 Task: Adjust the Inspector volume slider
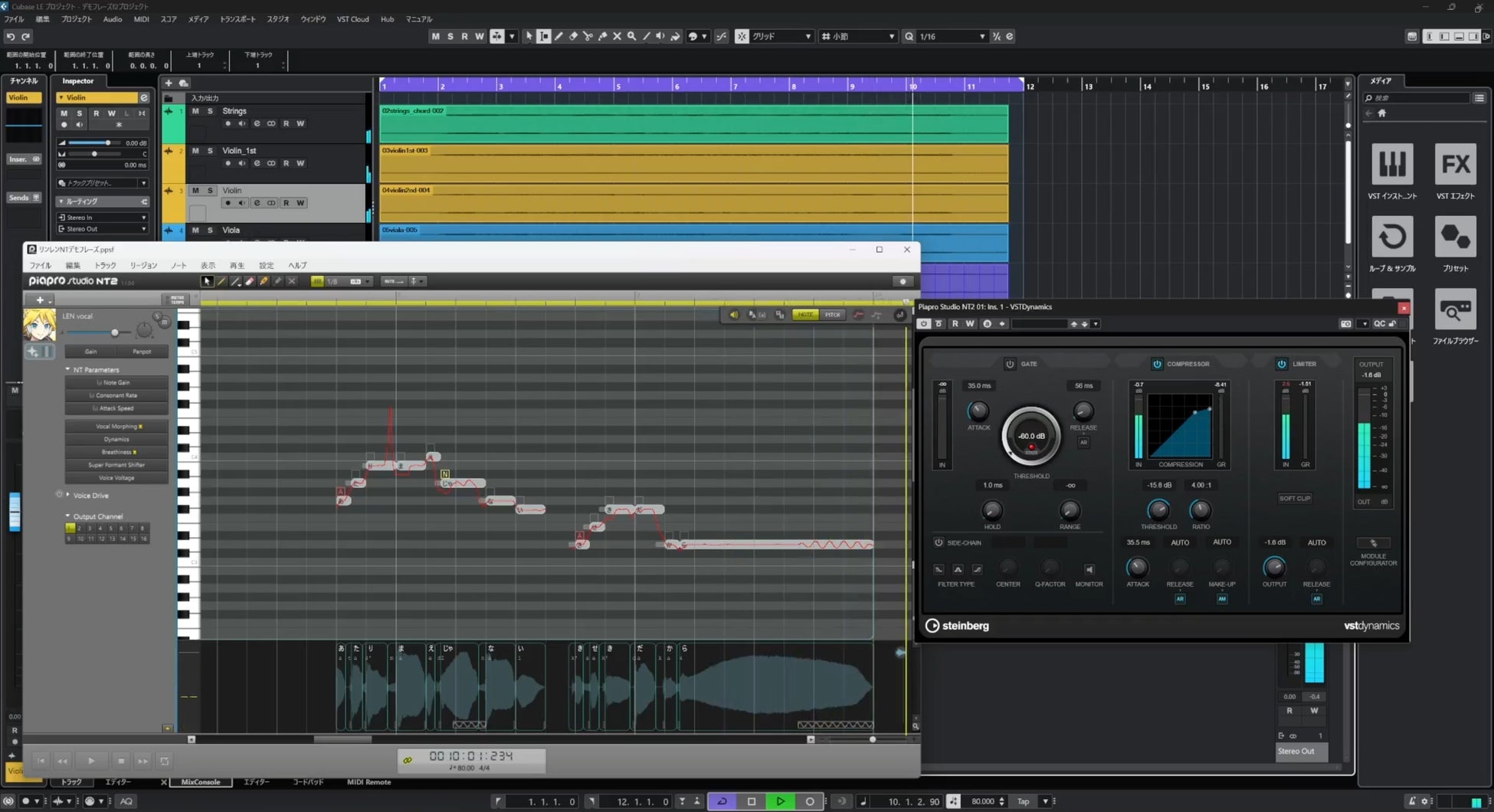107,143
